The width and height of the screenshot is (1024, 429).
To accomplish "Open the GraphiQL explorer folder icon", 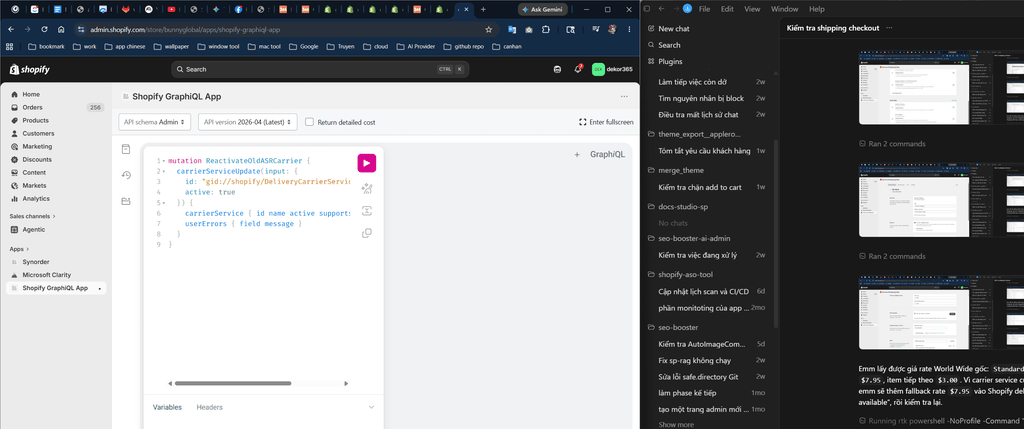I will click(126, 201).
